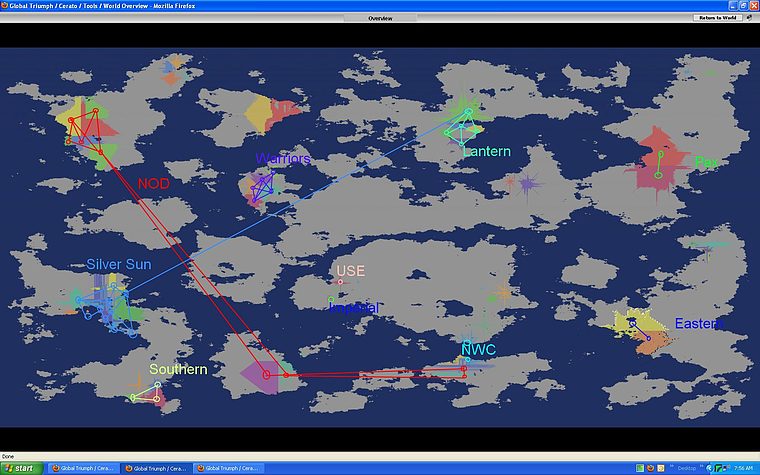Click the USE alliance label

click(x=350, y=271)
